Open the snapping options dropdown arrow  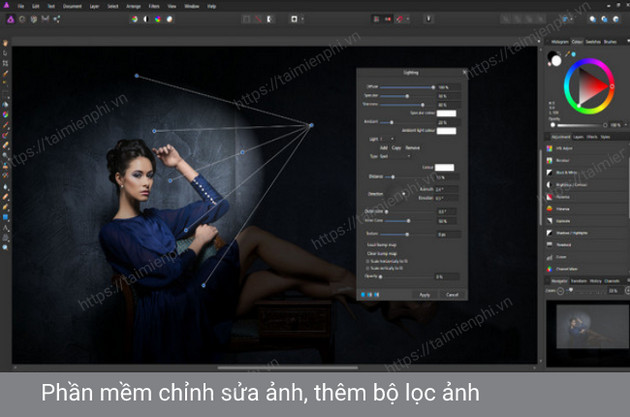(x=408, y=19)
